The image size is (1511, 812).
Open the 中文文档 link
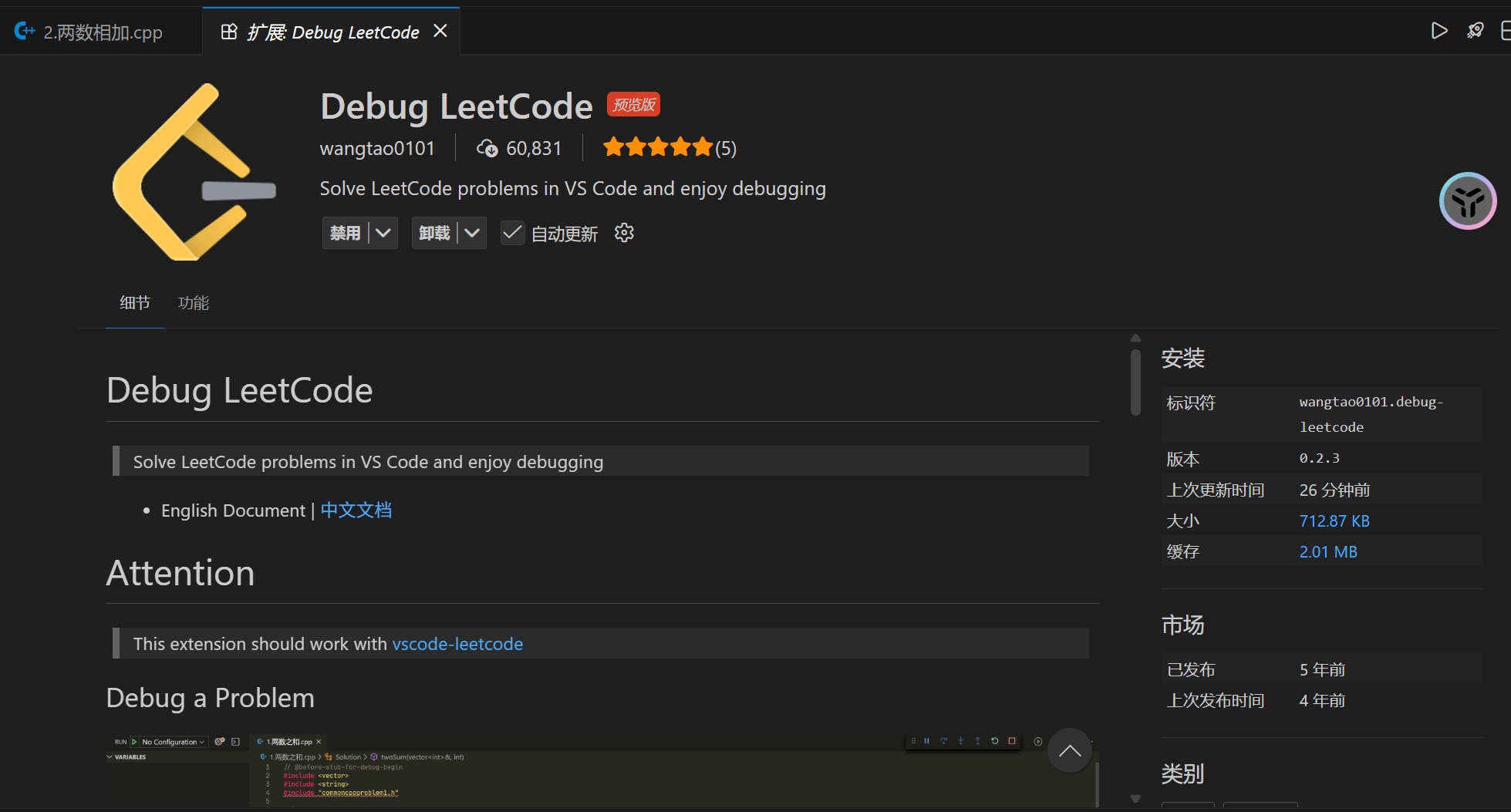(356, 510)
